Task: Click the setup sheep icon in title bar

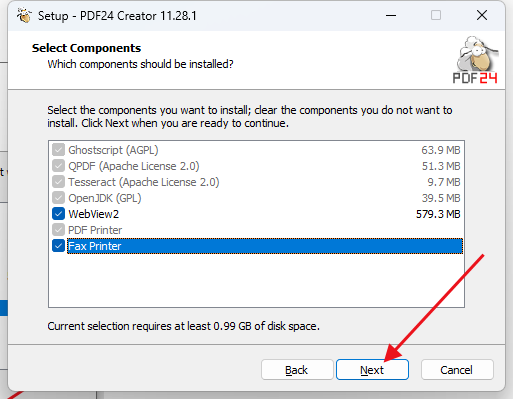Action: click(24, 15)
